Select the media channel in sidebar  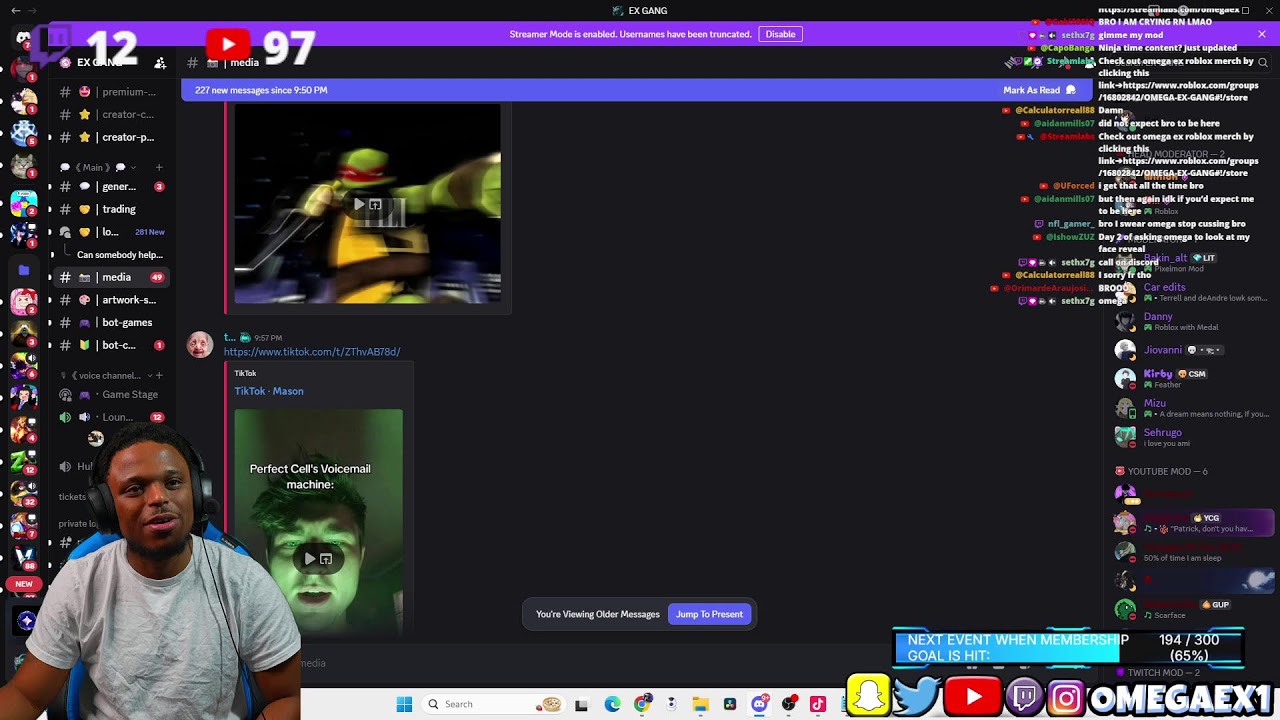point(112,277)
